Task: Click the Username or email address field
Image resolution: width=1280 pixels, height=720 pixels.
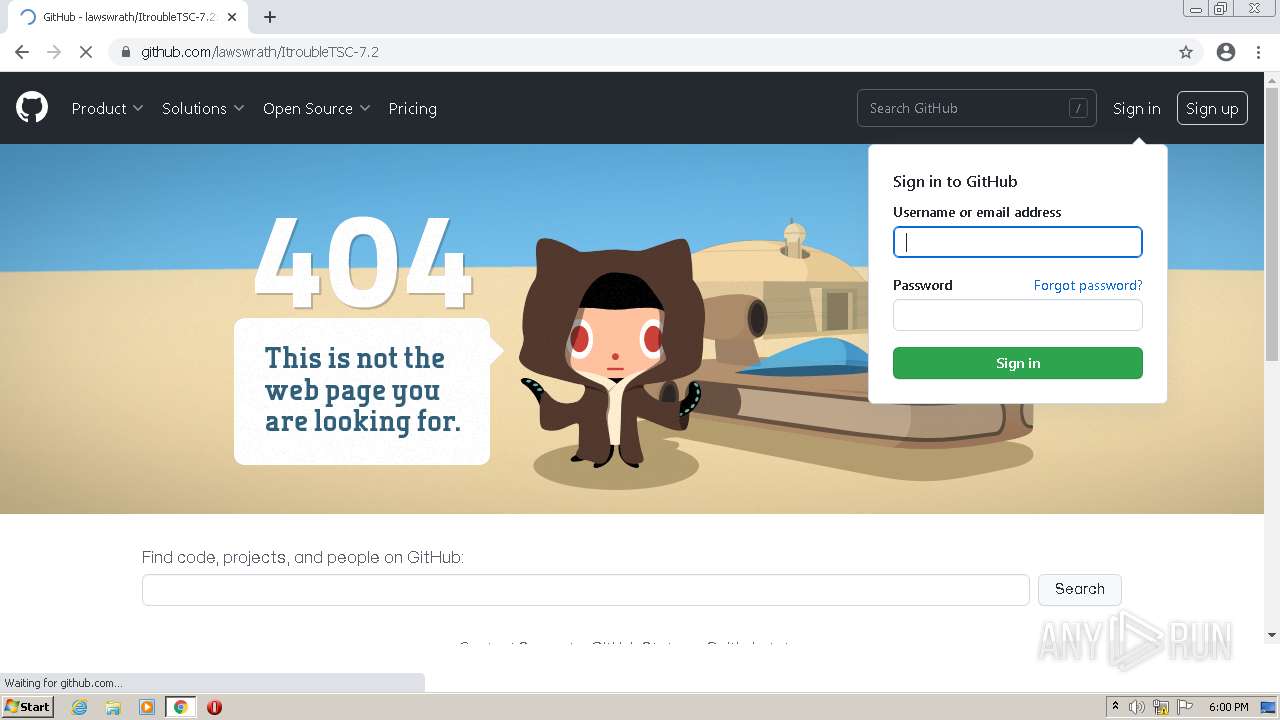Action: (x=1017, y=242)
